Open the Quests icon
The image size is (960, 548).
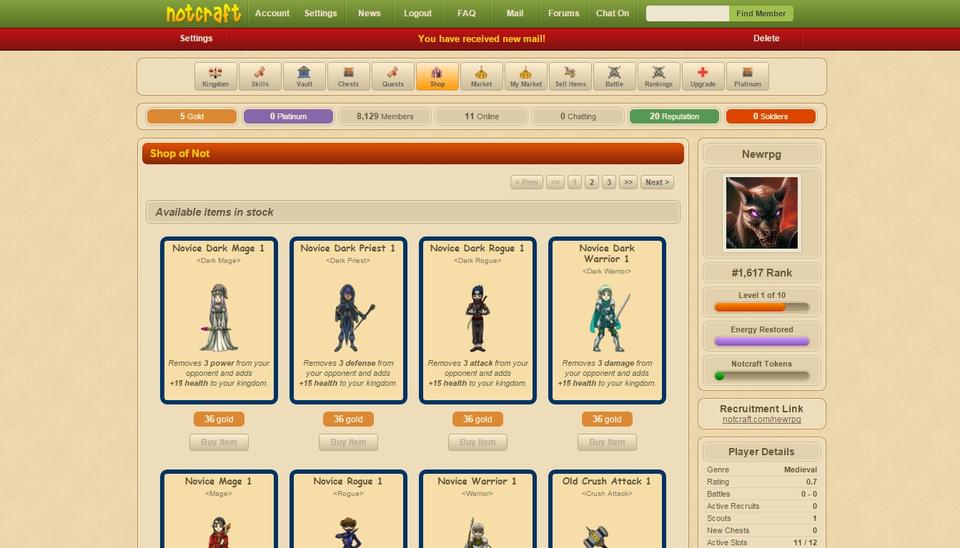coord(393,77)
